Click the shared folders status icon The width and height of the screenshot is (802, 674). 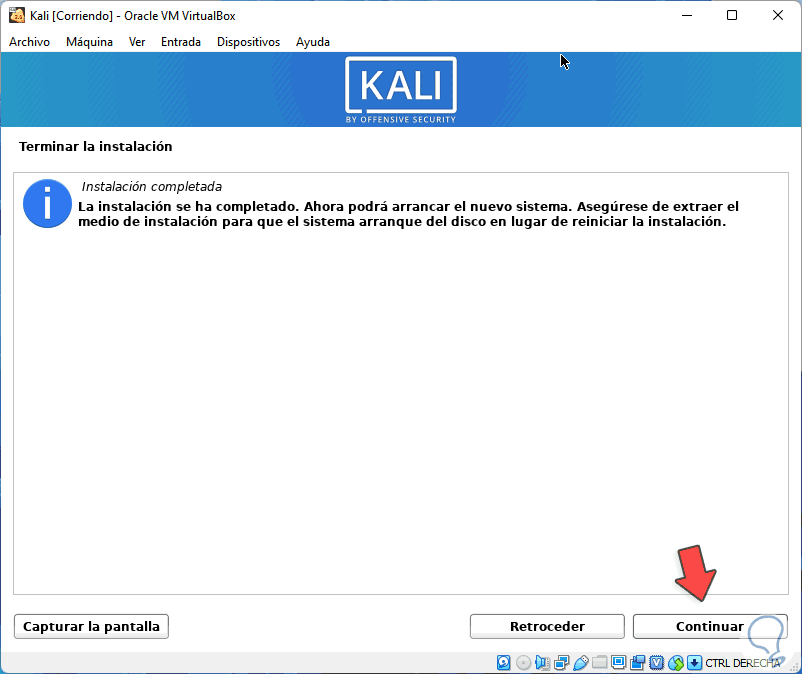599,663
